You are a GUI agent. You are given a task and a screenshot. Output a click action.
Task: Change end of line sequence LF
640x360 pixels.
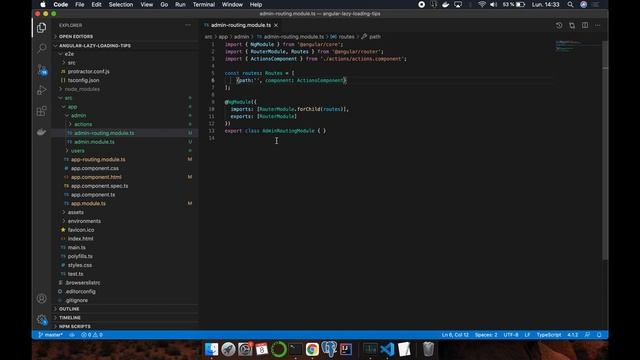pos(527,335)
